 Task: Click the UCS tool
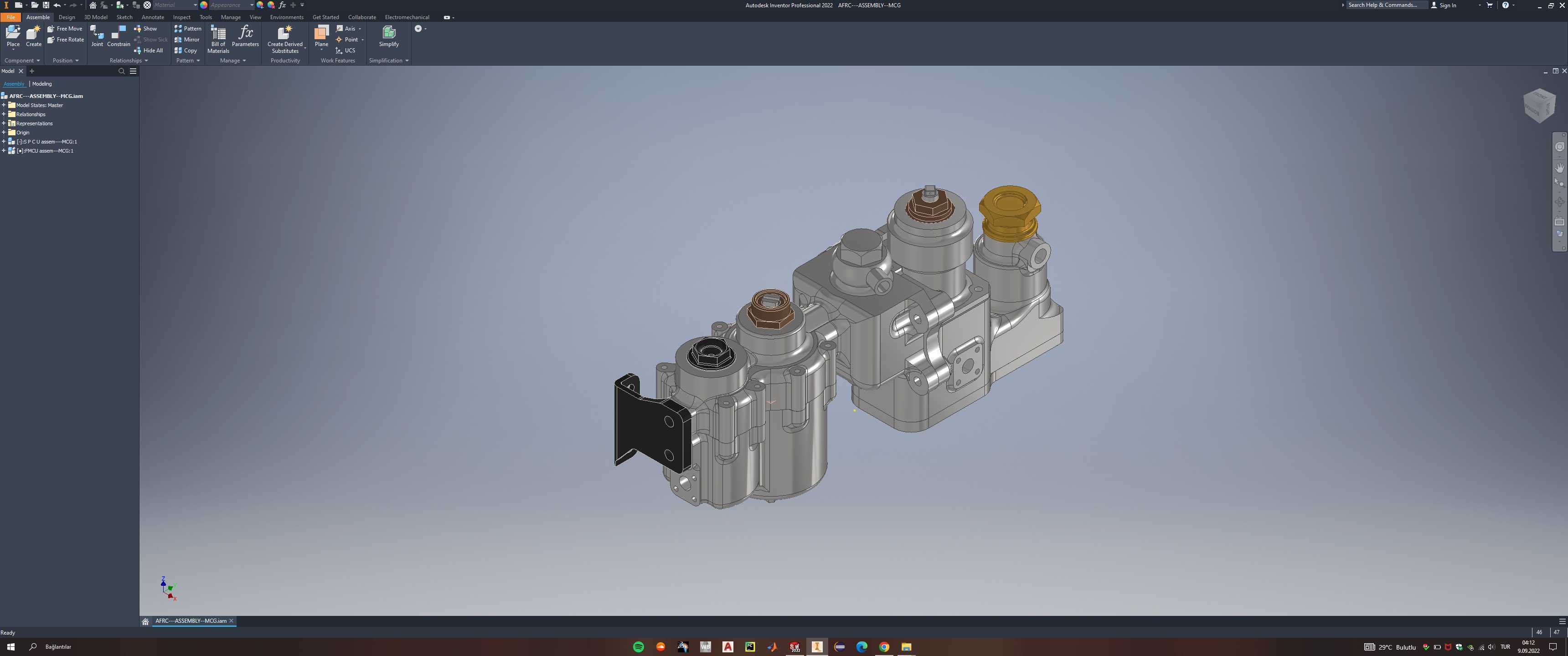[345, 51]
